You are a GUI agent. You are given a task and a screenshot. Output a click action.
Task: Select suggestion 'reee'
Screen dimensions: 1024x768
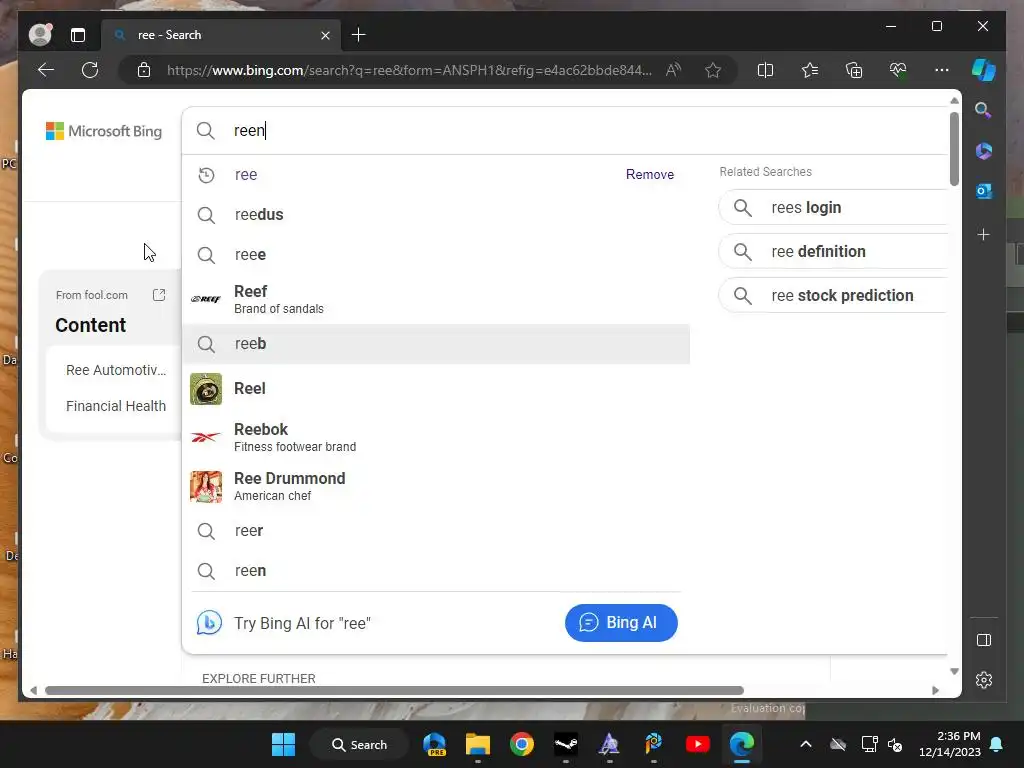pos(436,255)
